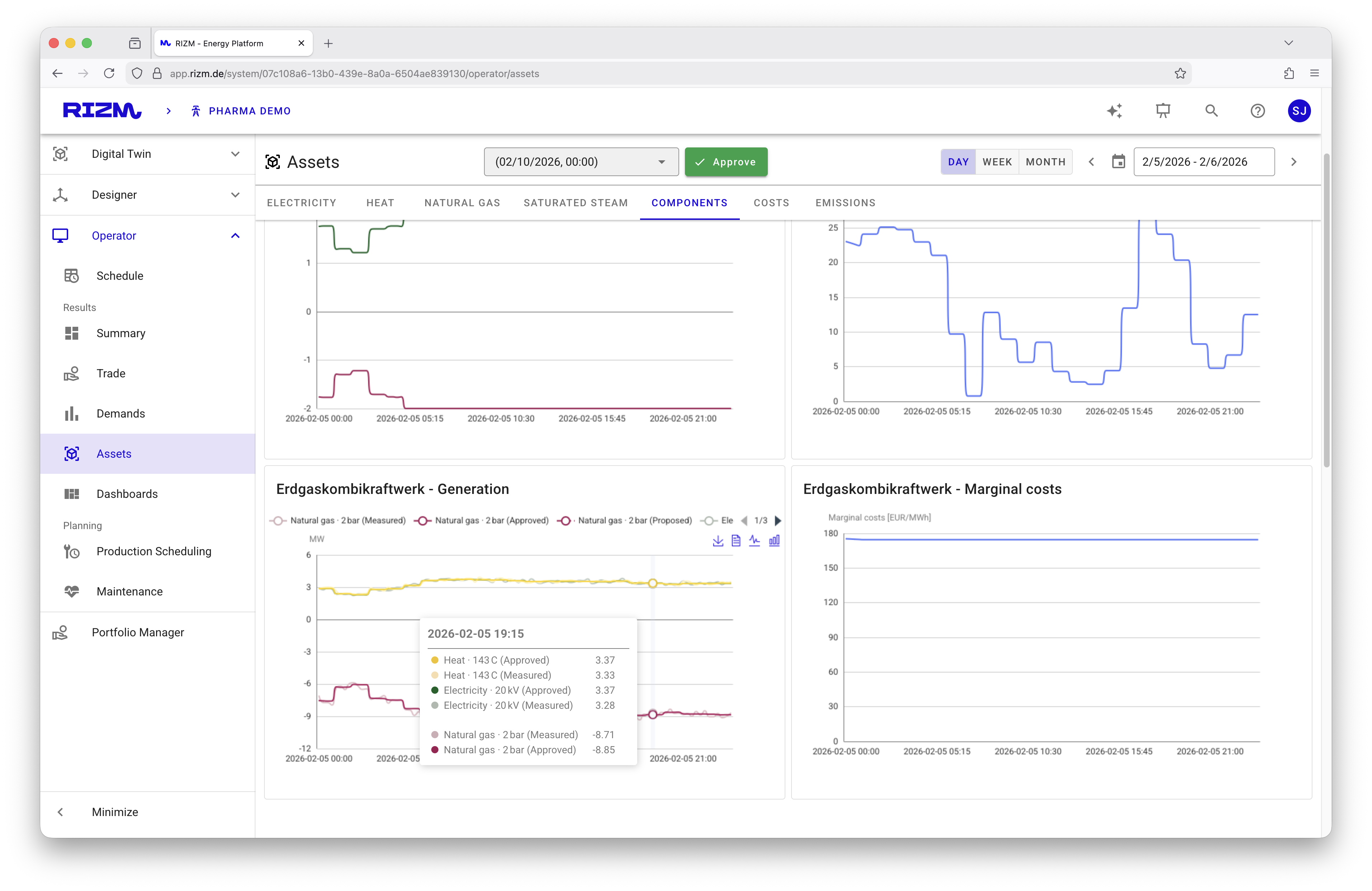
Task: Open the tracking protection shield icon
Action: click(137, 73)
